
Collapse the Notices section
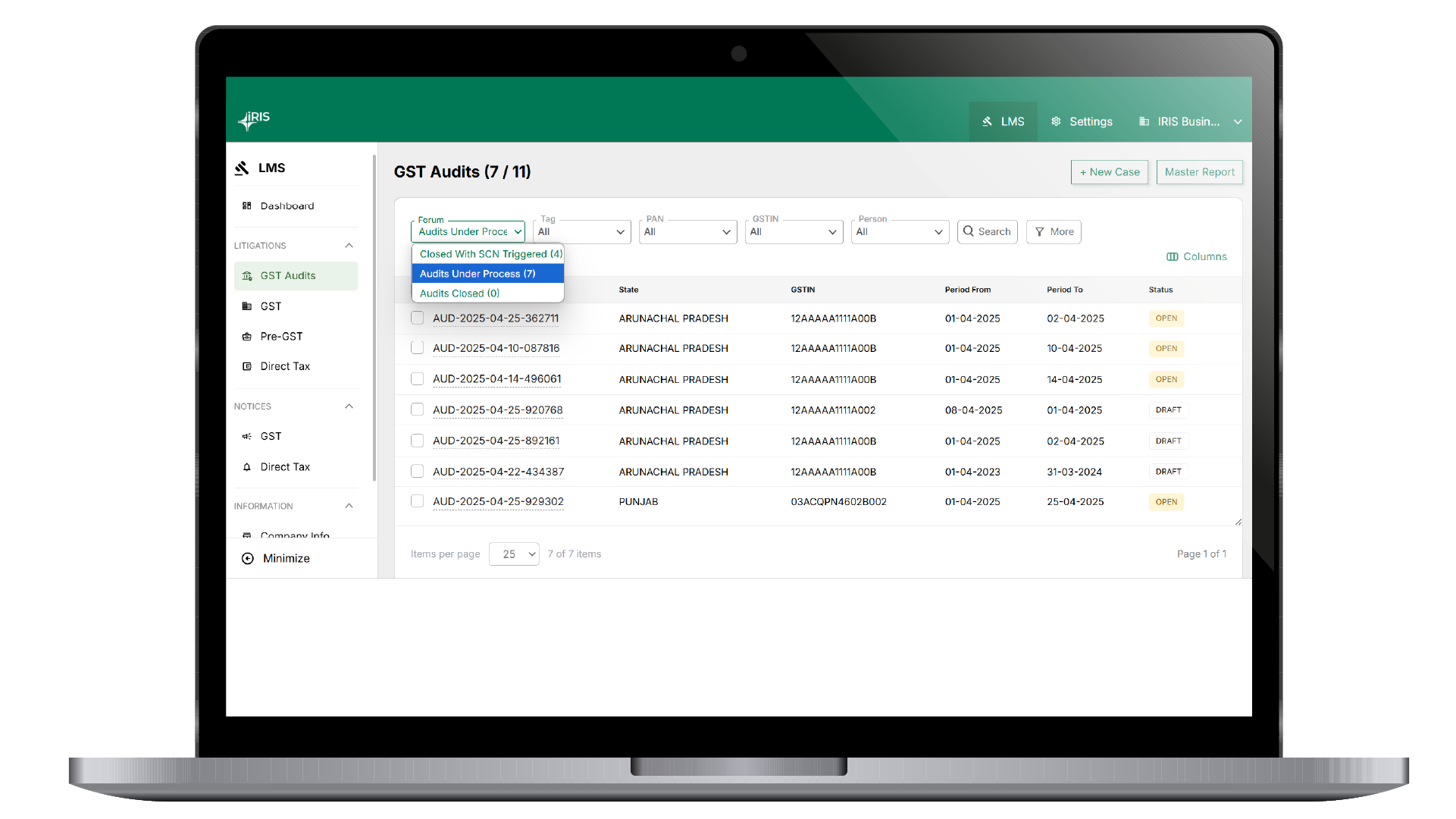click(x=349, y=406)
